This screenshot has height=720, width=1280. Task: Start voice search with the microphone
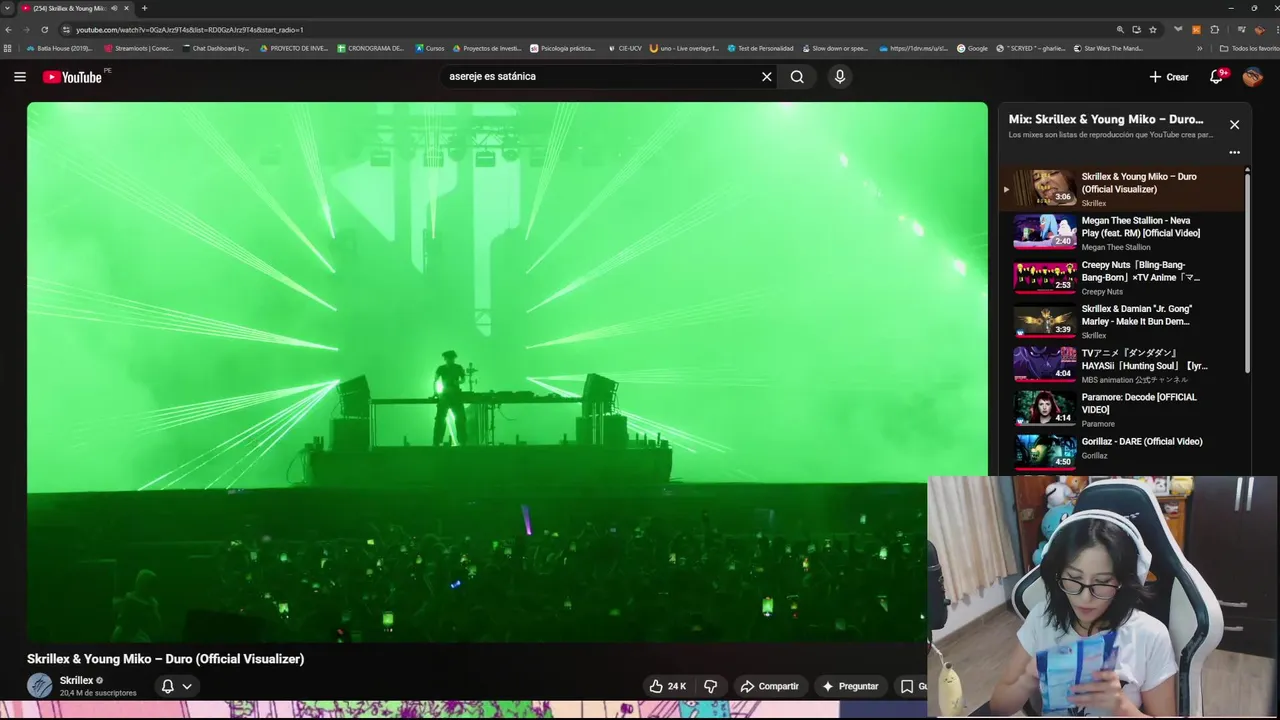[x=840, y=77]
